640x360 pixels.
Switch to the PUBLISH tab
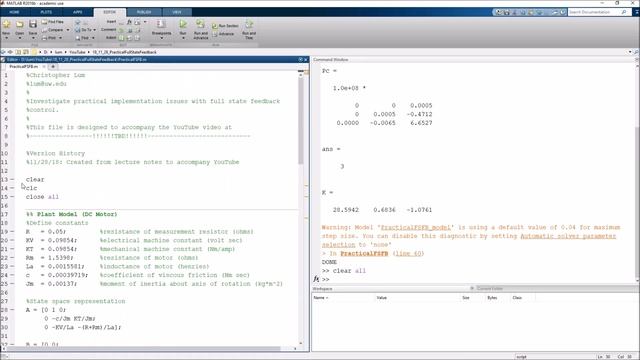click(144, 12)
